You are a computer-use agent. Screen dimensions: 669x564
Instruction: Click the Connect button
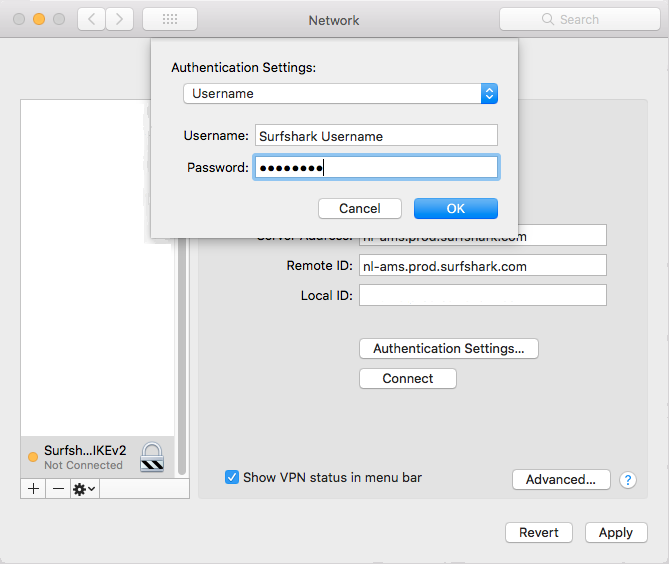pos(408,378)
